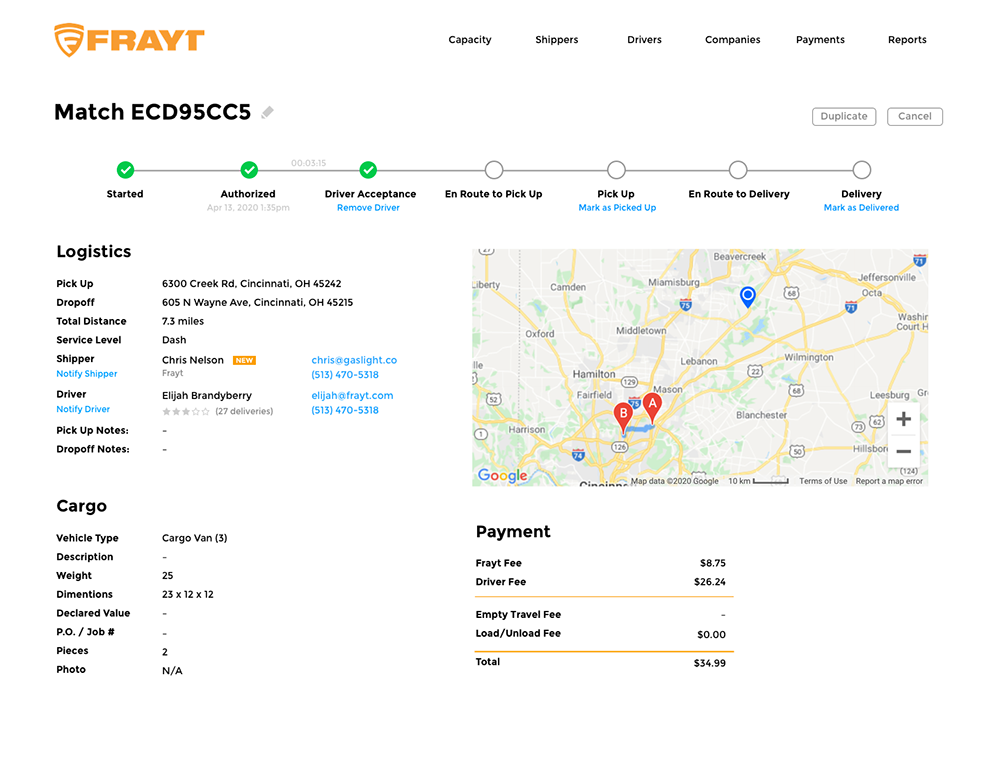
Task: Click the Apr 13, 2020 1:35pm timestamp
Action: click(248, 208)
